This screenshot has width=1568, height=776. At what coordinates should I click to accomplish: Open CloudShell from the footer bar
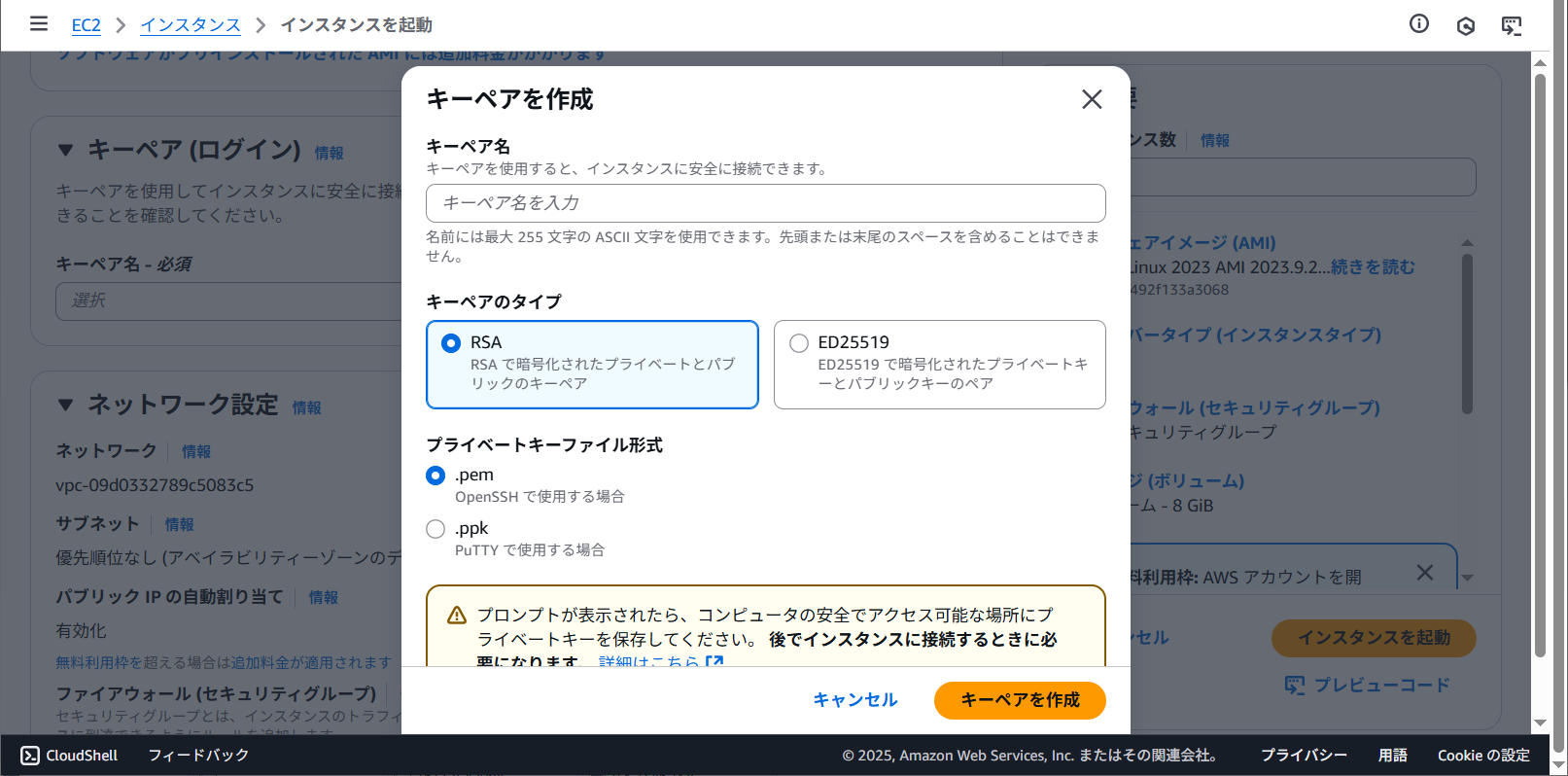pyautogui.click(x=69, y=756)
